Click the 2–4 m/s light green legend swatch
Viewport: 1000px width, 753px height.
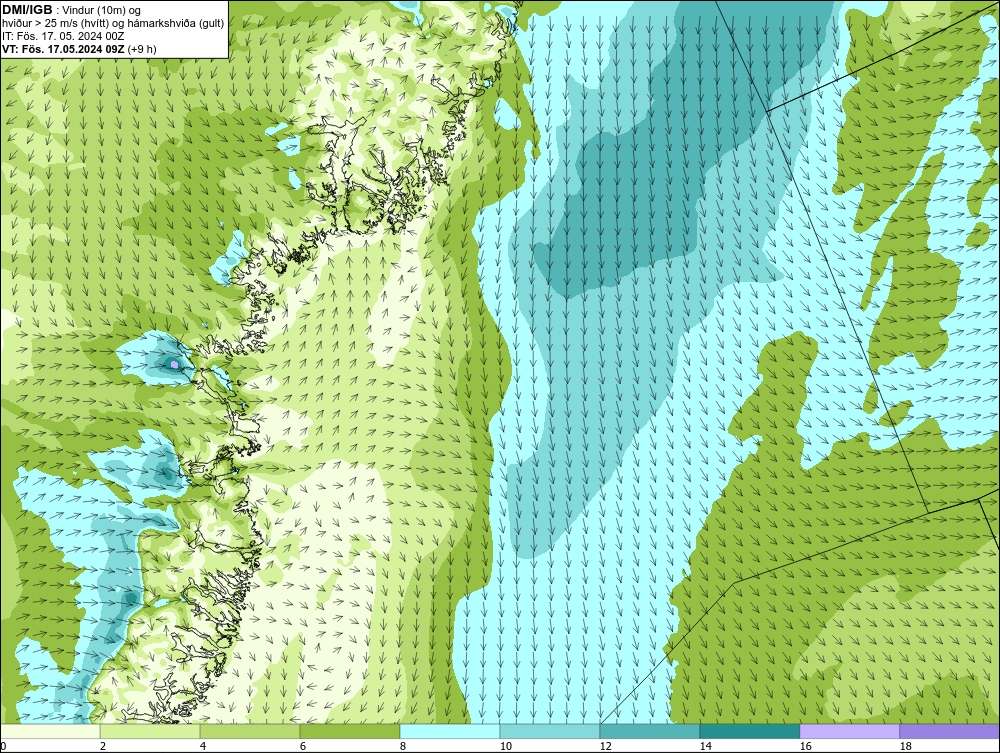(150, 731)
